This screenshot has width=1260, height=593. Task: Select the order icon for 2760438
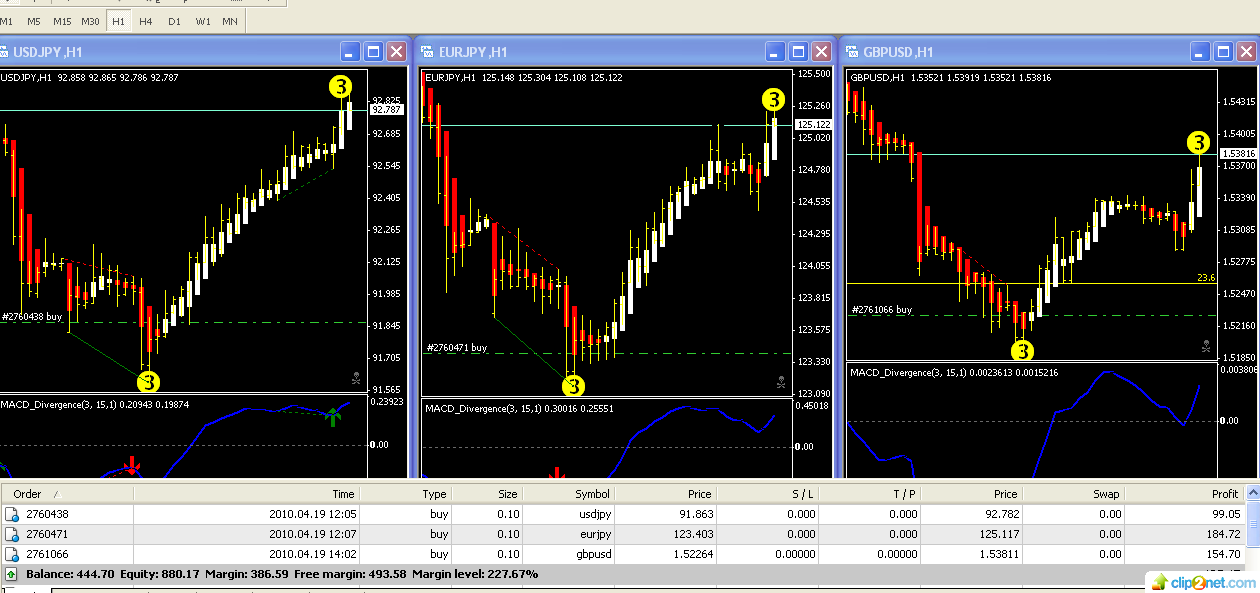click(12, 514)
